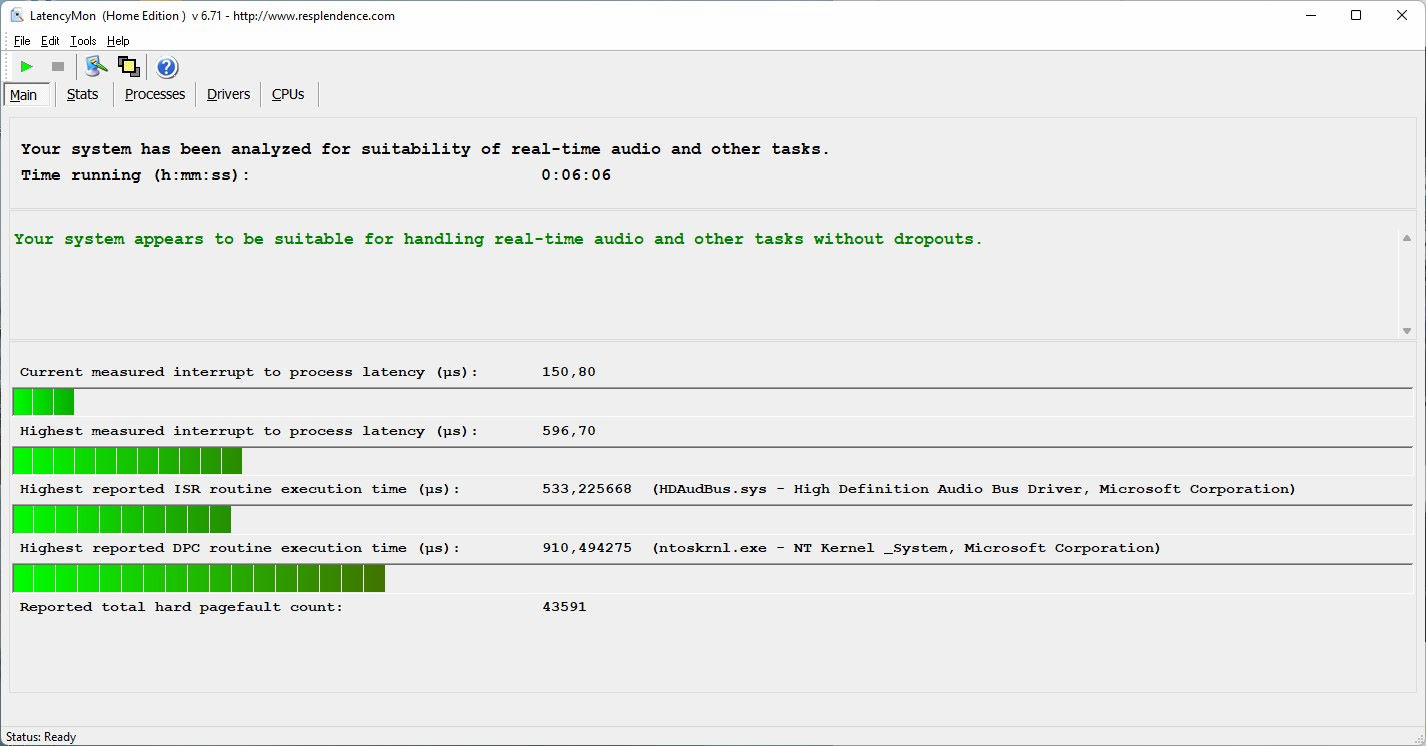Click the overlapping windows toolbar icon
The height and width of the screenshot is (746, 1426).
pos(128,67)
